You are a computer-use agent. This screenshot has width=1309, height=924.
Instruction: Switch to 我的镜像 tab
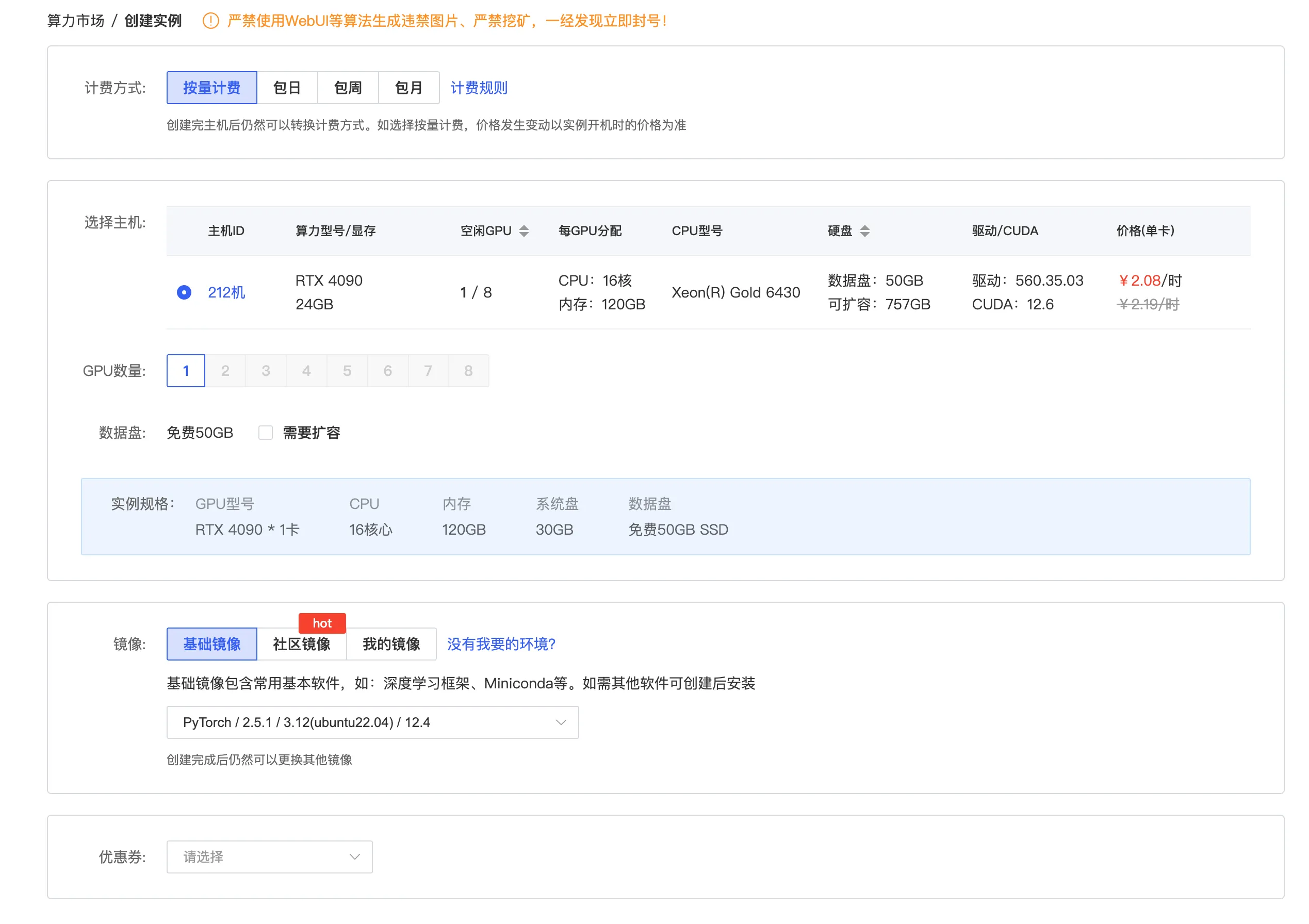391,644
